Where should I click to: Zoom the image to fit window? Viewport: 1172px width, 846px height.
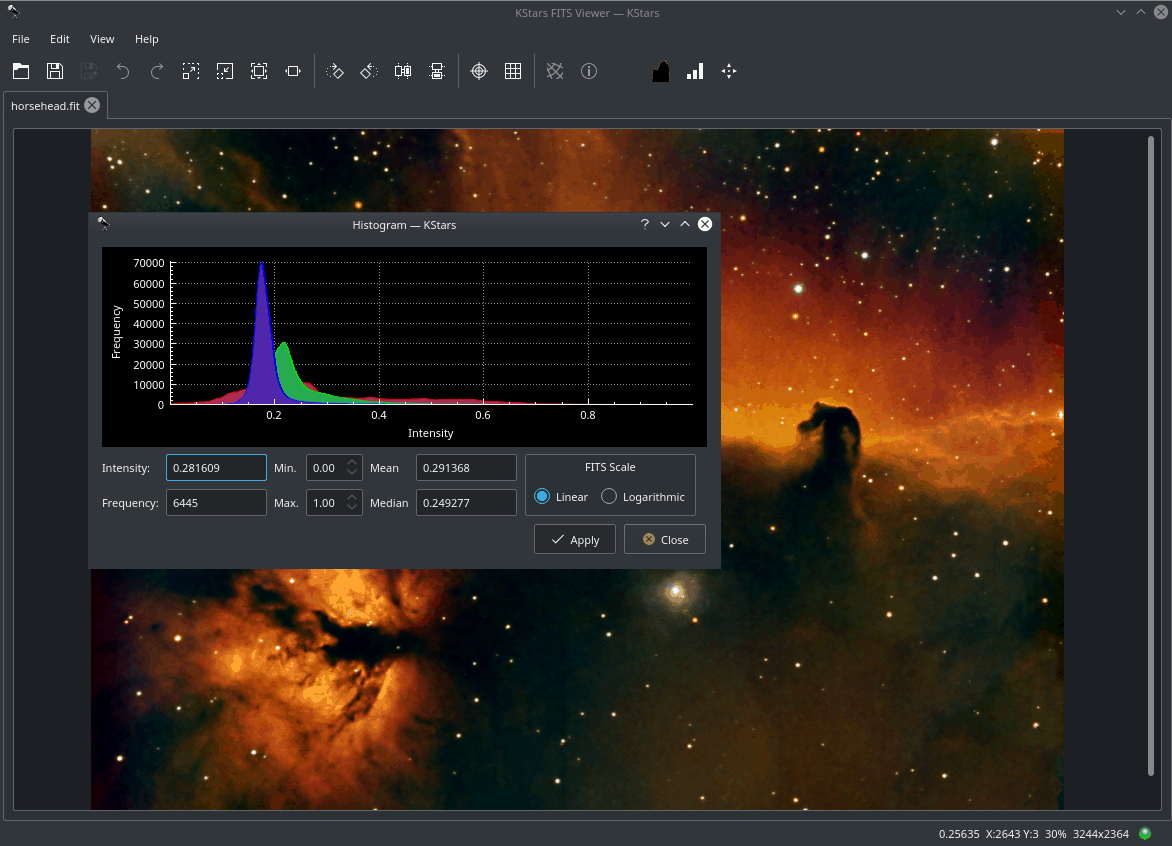[258, 71]
